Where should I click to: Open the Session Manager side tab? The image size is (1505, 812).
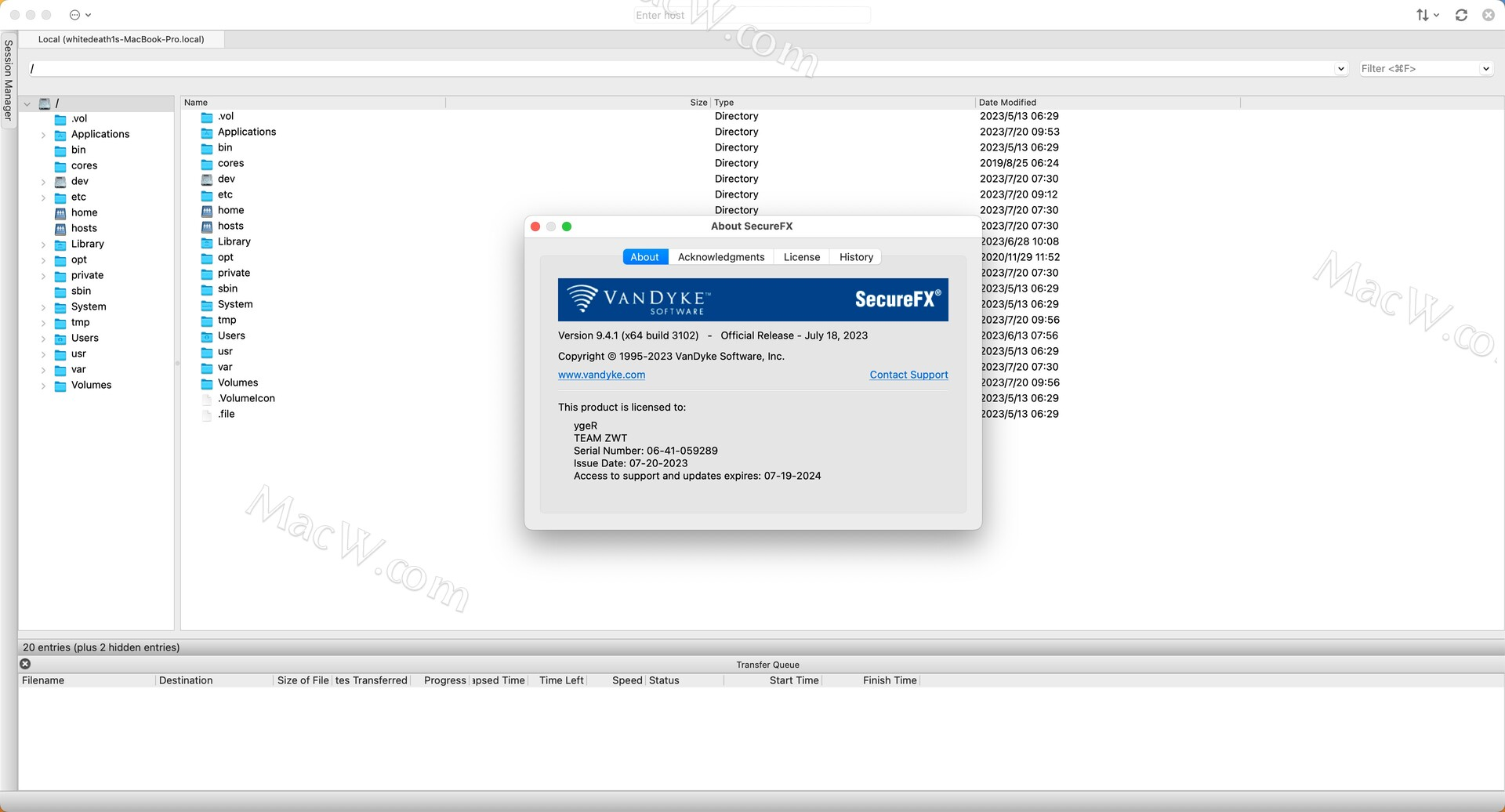click(9, 81)
